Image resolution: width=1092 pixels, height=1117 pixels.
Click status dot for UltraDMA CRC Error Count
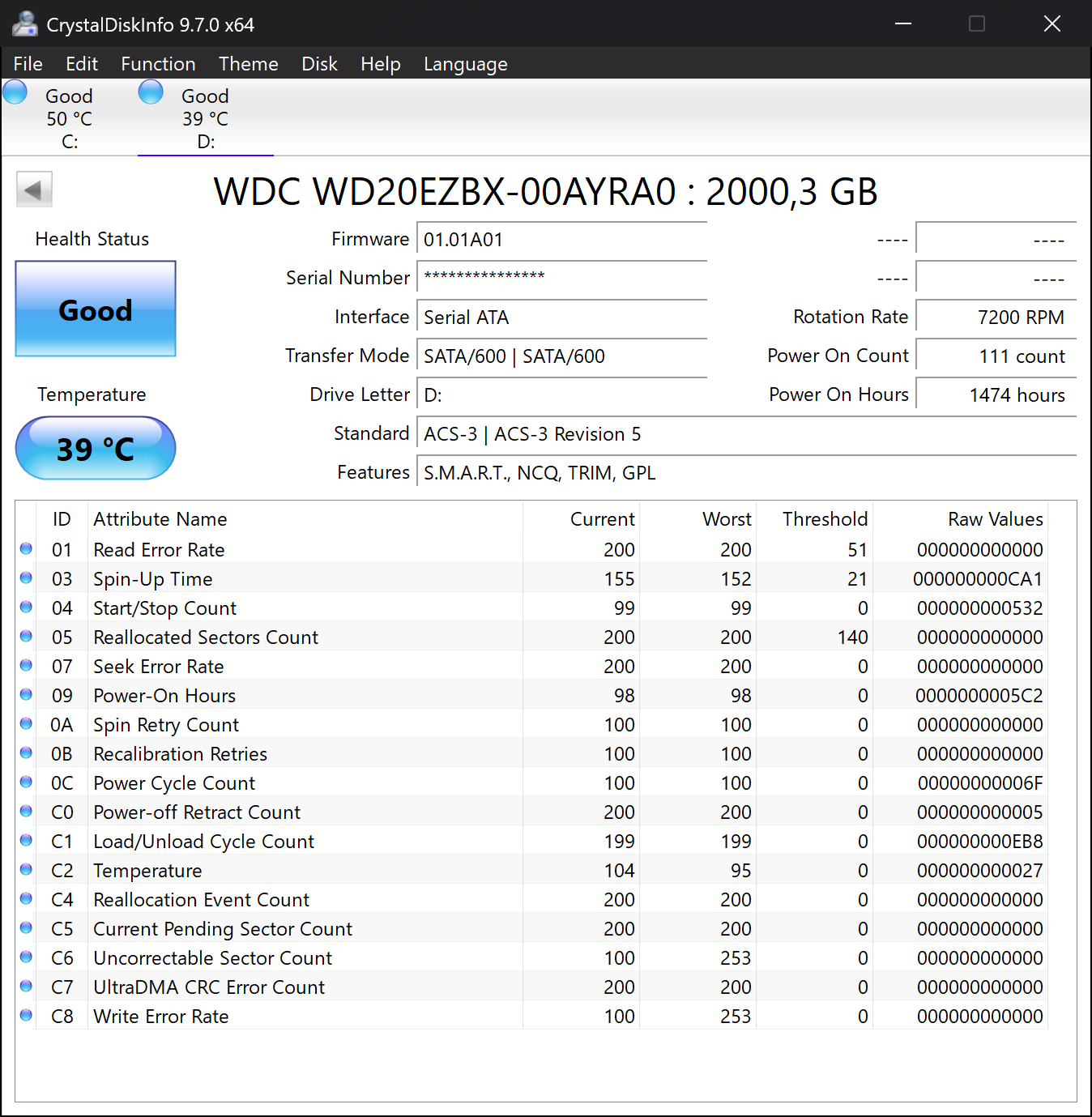click(26, 987)
